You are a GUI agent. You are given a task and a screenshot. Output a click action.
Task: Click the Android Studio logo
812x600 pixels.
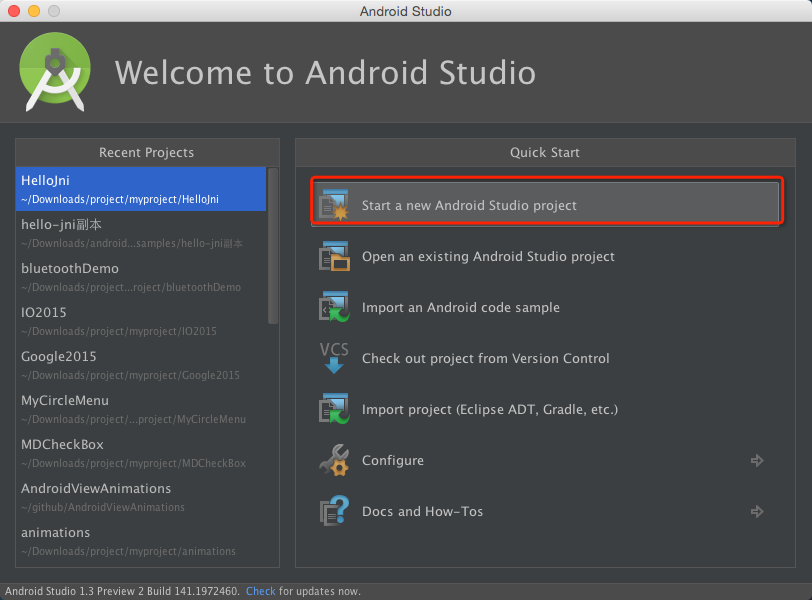(55, 72)
